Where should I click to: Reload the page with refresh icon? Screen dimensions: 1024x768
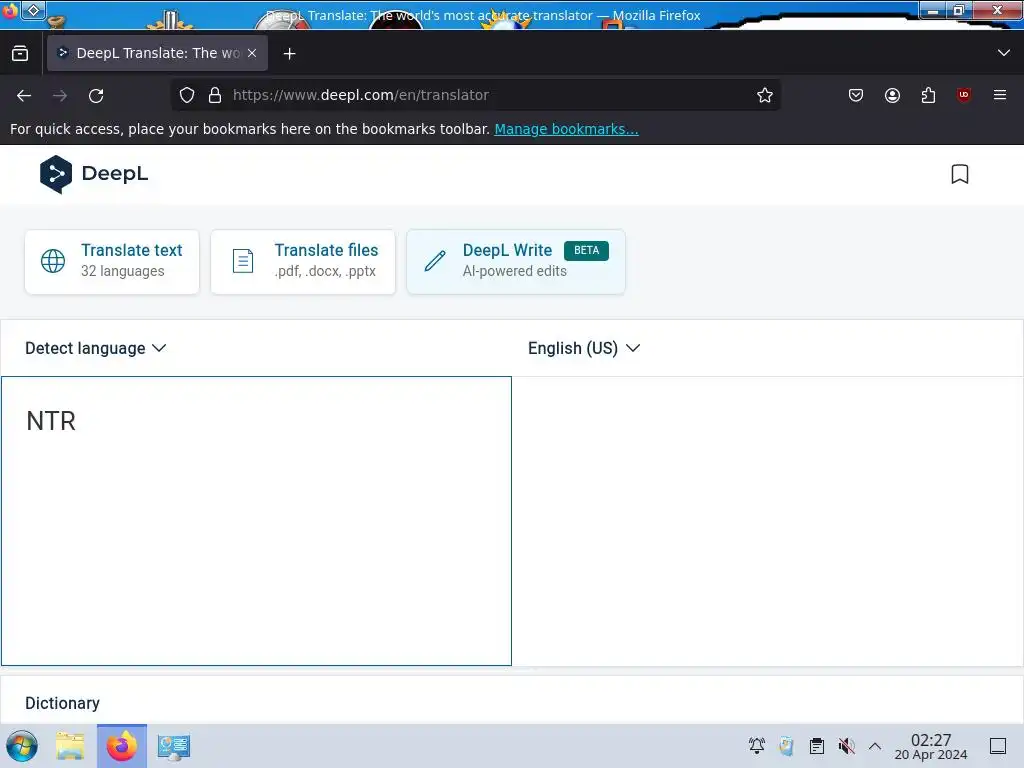[96, 95]
